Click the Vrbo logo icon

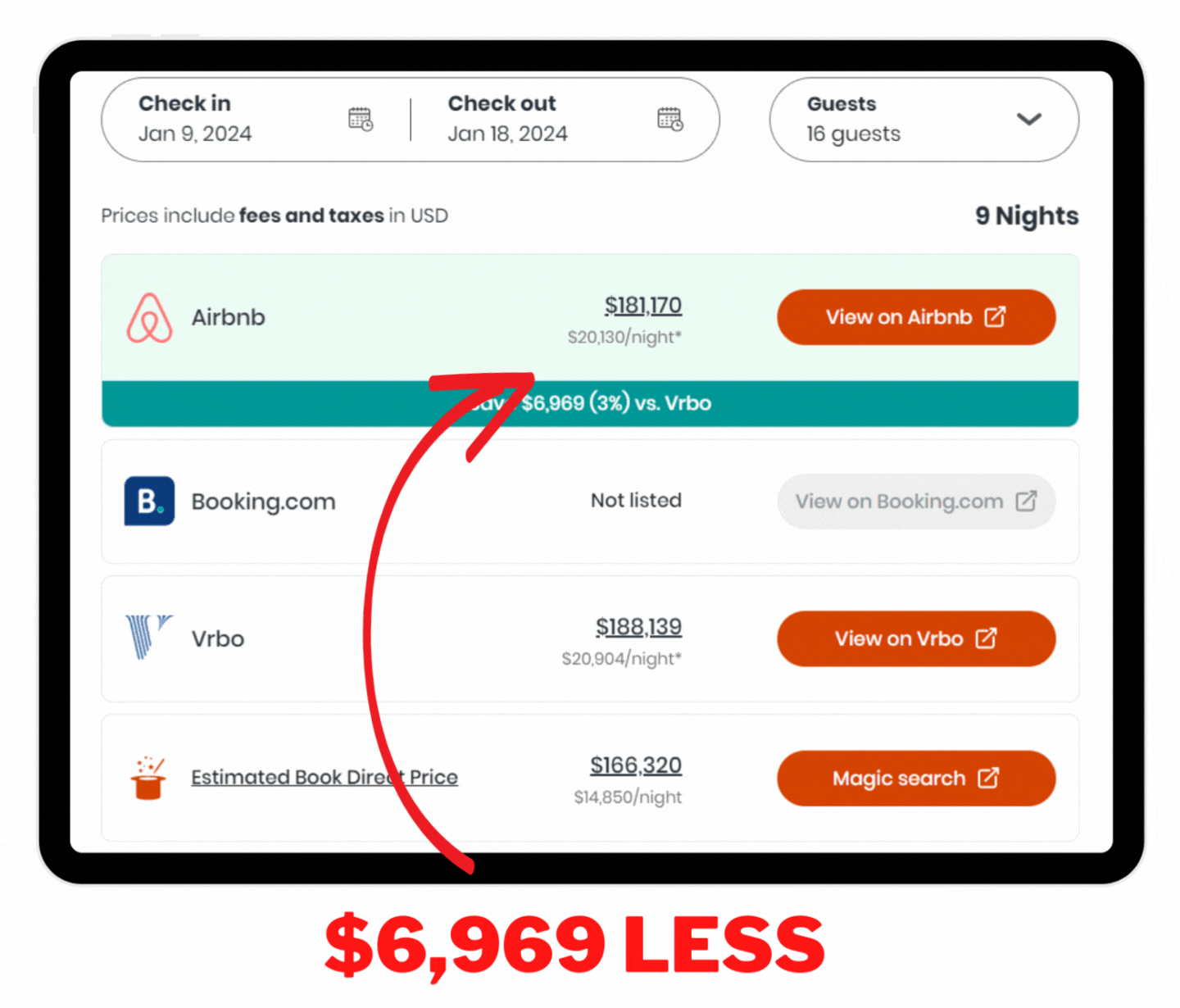tap(148, 637)
